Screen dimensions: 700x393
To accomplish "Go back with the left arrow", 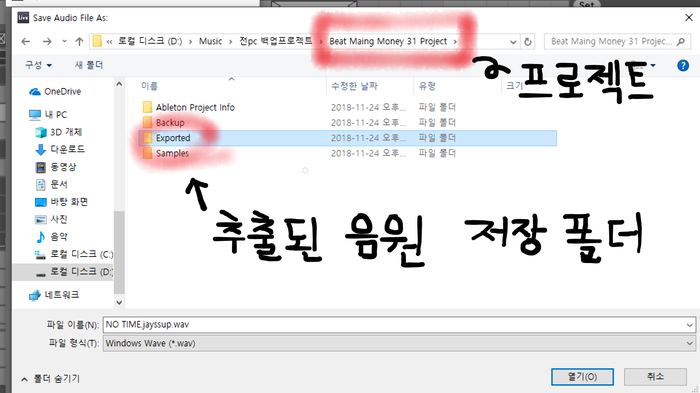I will (26, 42).
